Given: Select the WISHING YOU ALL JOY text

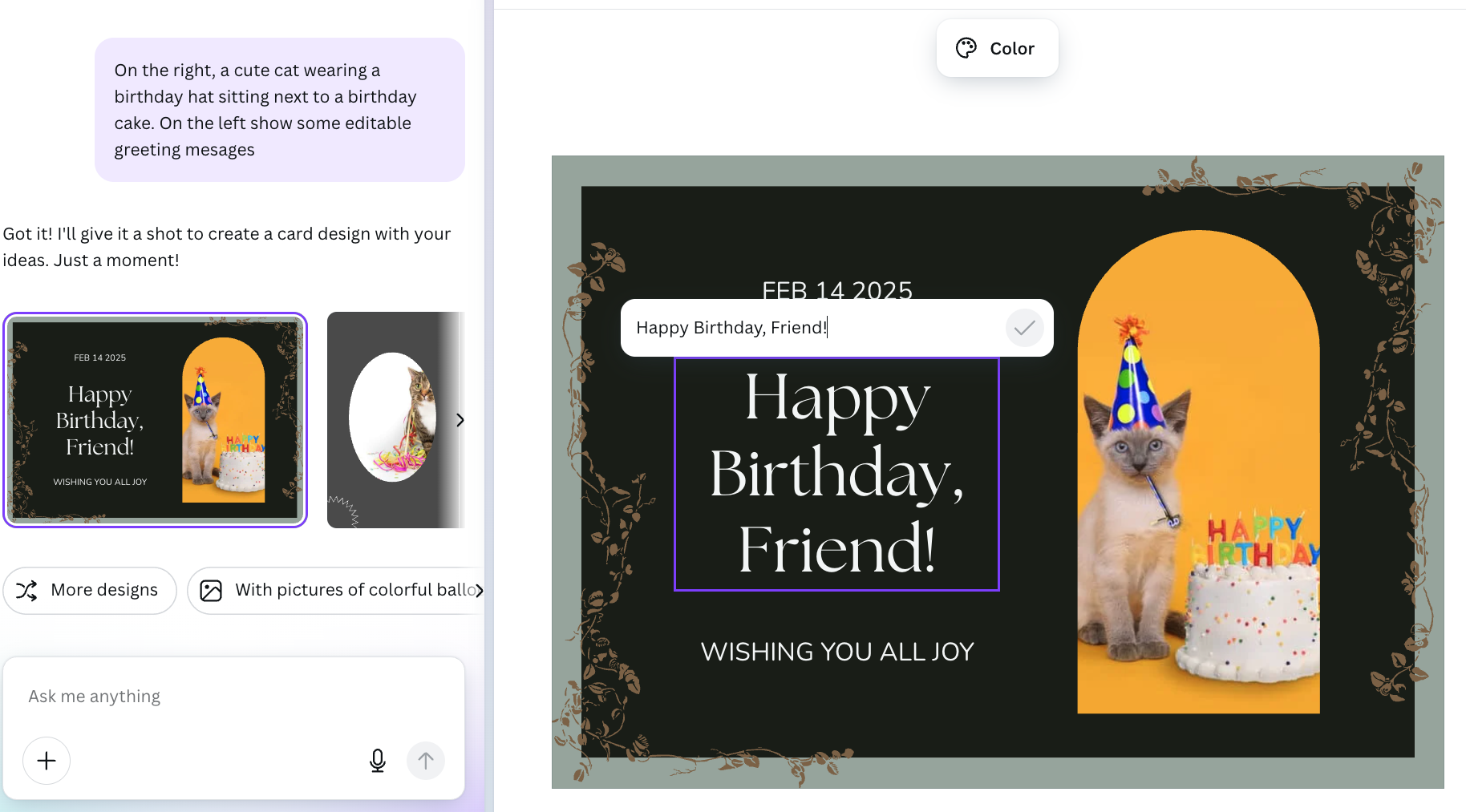Looking at the screenshot, I should pos(836,652).
